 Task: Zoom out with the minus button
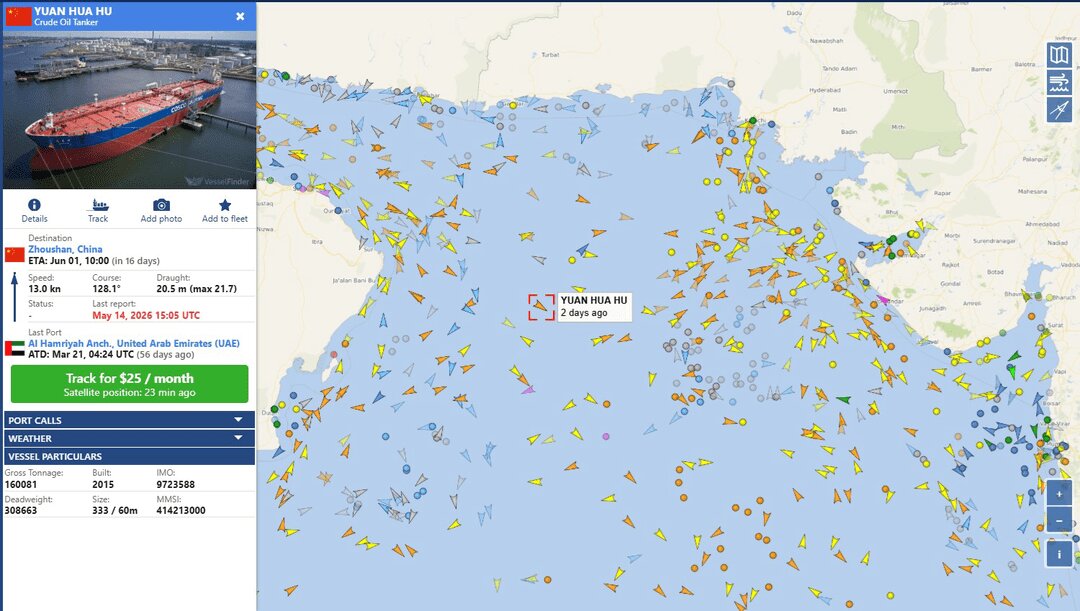[1059, 521]
